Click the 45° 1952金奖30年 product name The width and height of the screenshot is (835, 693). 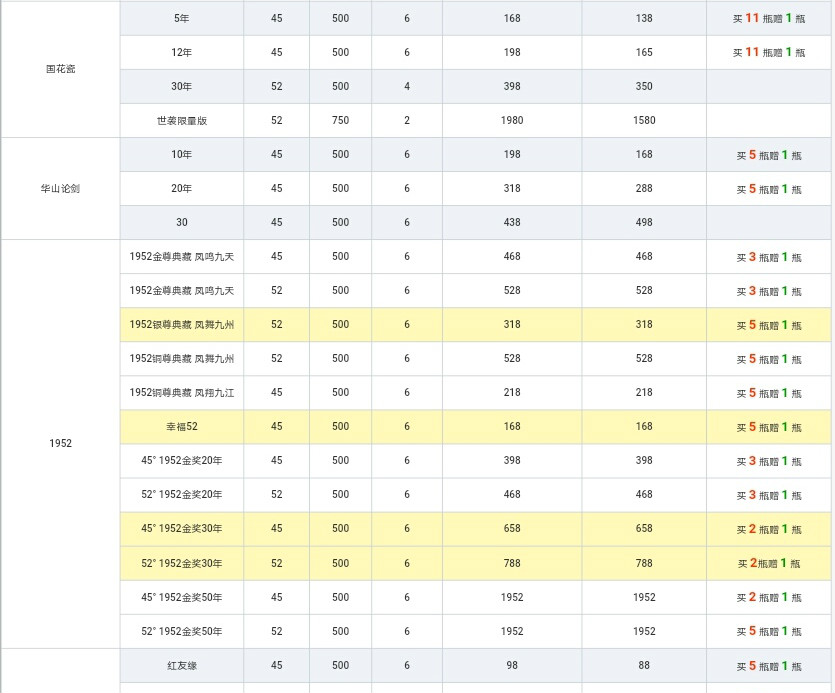click(182, 529)
